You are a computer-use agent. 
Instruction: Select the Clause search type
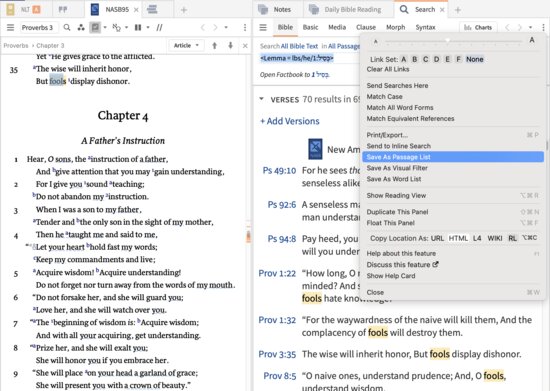pyautogui.click(x=366, y=27)
